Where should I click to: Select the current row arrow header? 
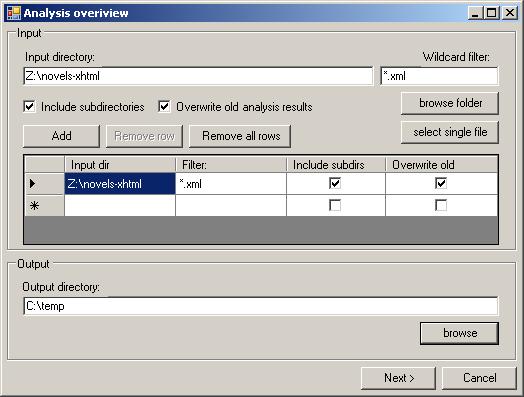click(x=45, y=183)
